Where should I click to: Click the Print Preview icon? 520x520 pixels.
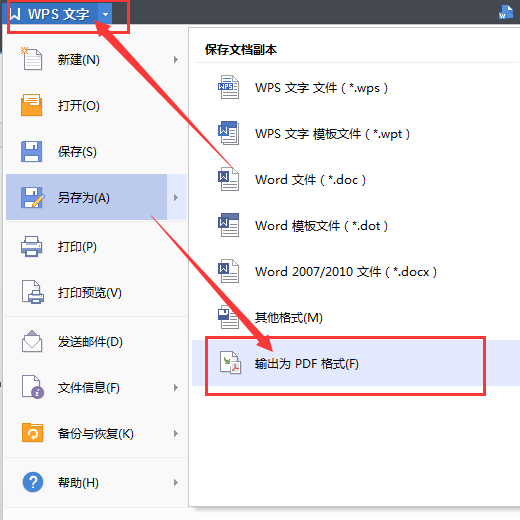click(x=33, y=292)
